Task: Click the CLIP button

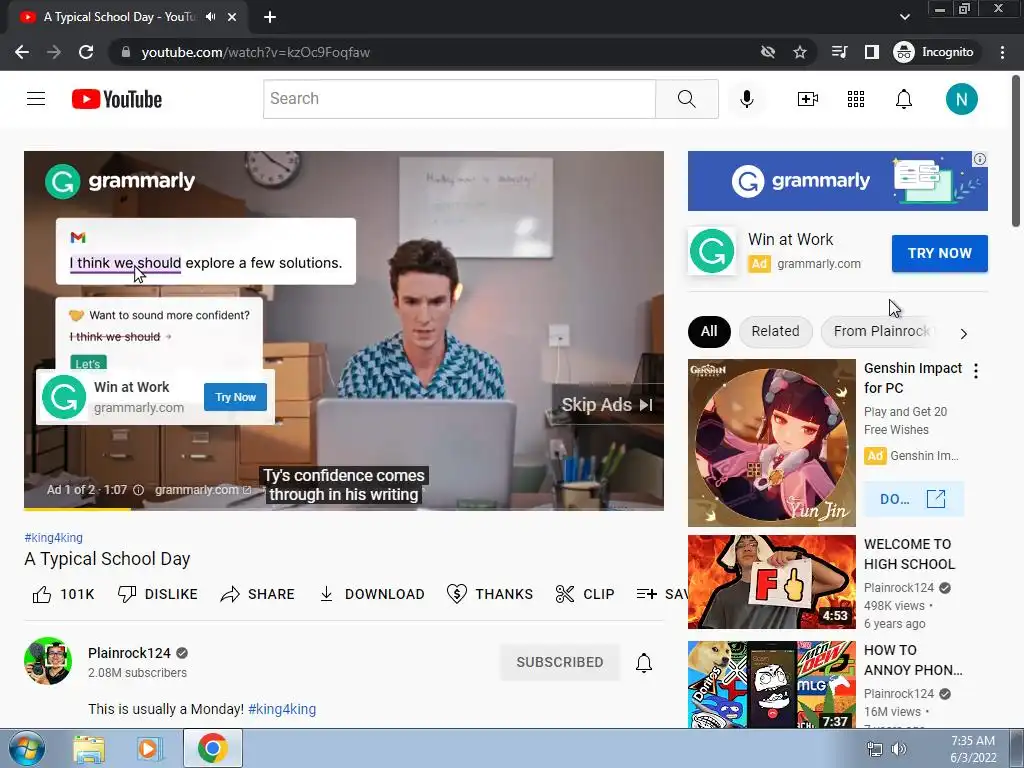Action: [584, 594]
